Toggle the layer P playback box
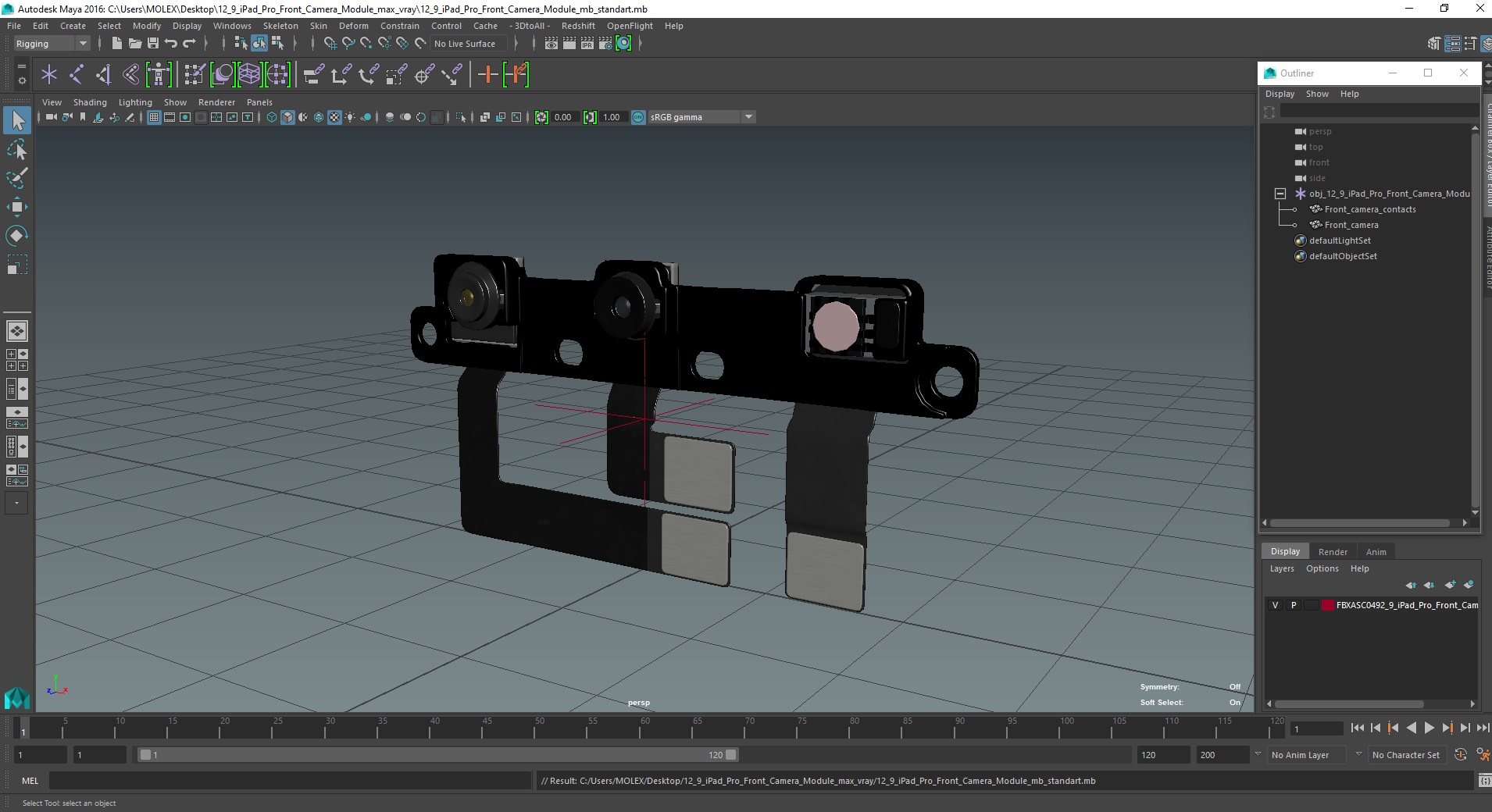The image size is (1492, 812). (1294, 605)
